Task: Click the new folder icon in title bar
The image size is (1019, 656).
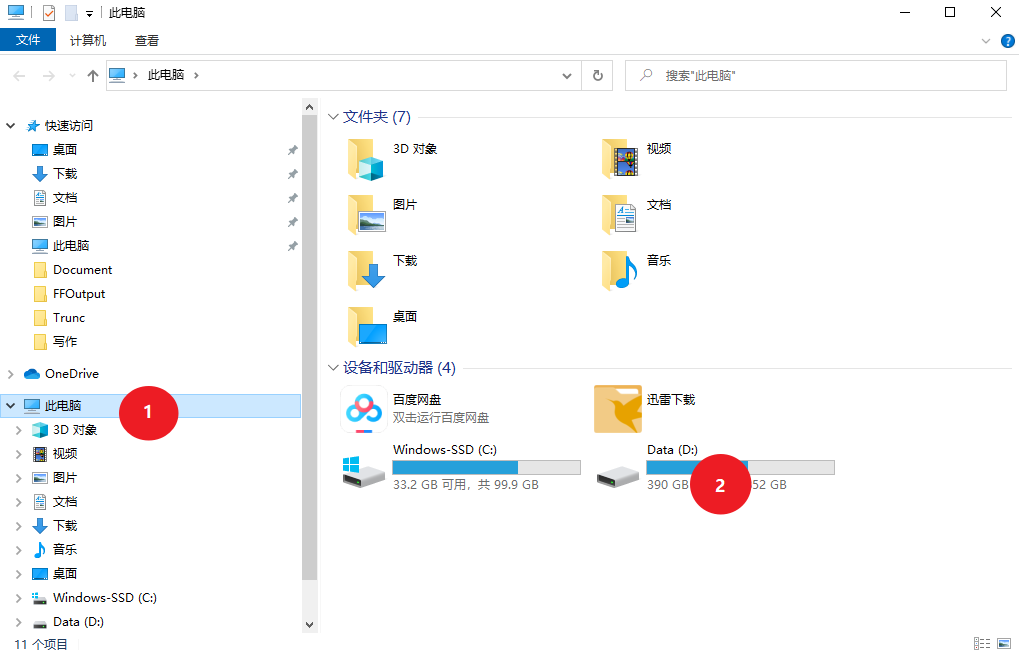Action: (x=71, y=12)
